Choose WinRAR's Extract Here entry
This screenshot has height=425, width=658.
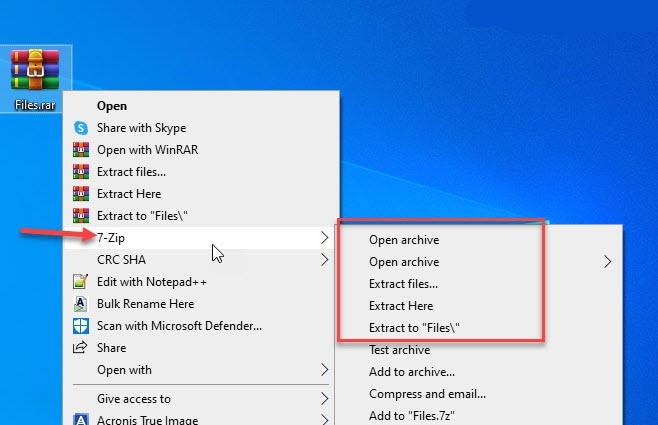click(201, 194)
